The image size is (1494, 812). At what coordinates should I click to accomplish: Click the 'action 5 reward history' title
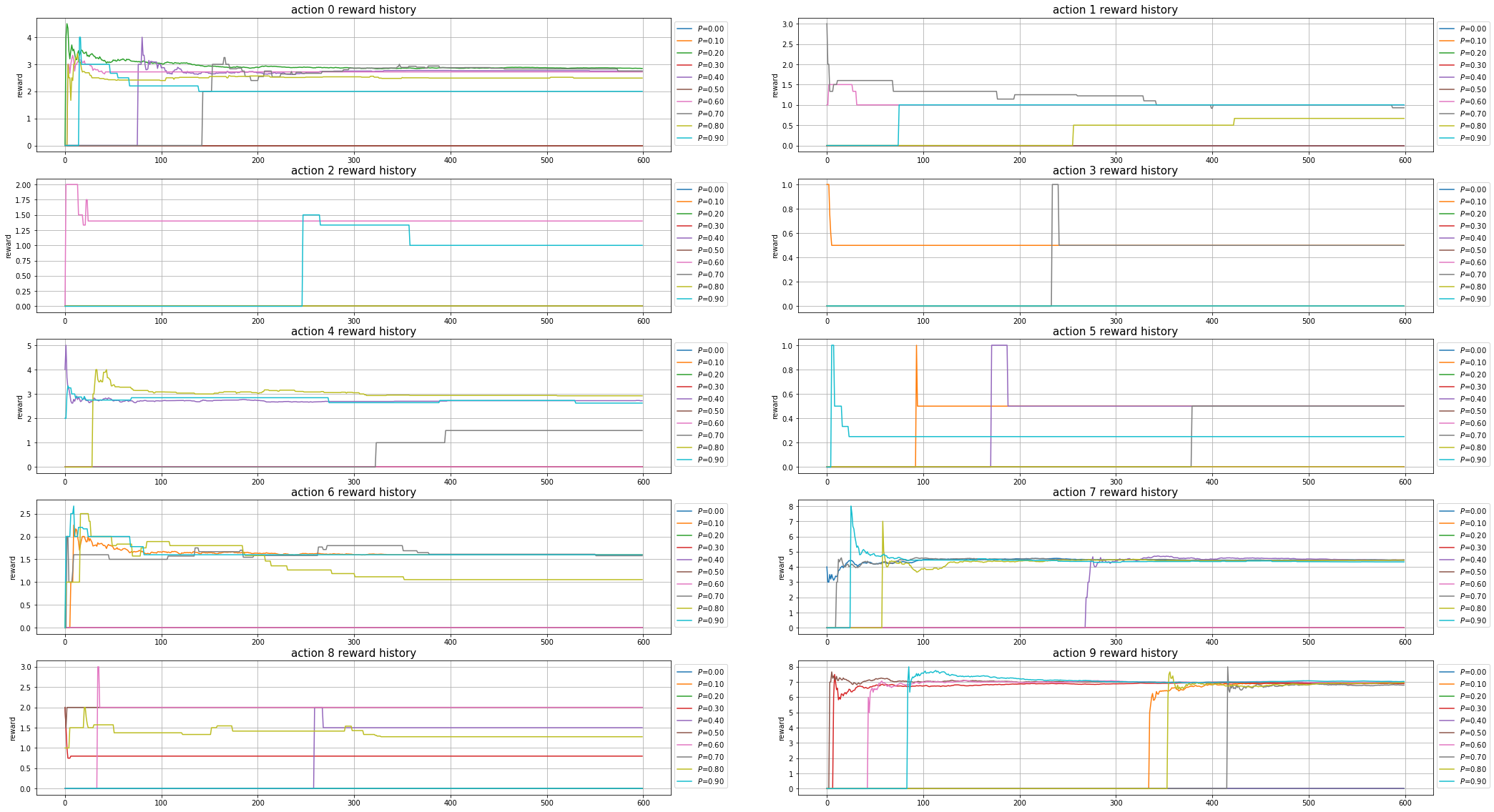(x=1115, y=332)
